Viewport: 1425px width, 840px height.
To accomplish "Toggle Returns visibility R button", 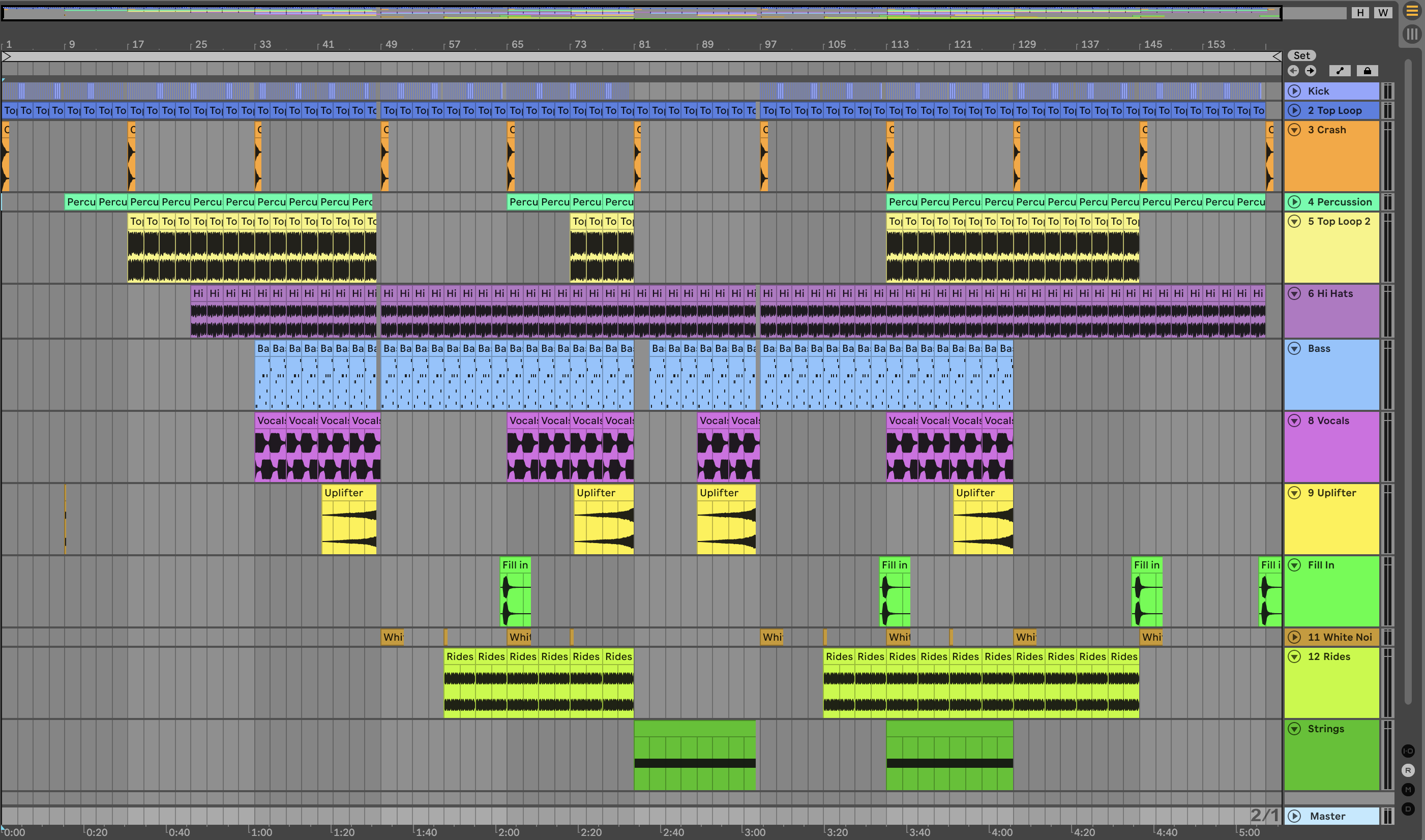I will 1408,770.
